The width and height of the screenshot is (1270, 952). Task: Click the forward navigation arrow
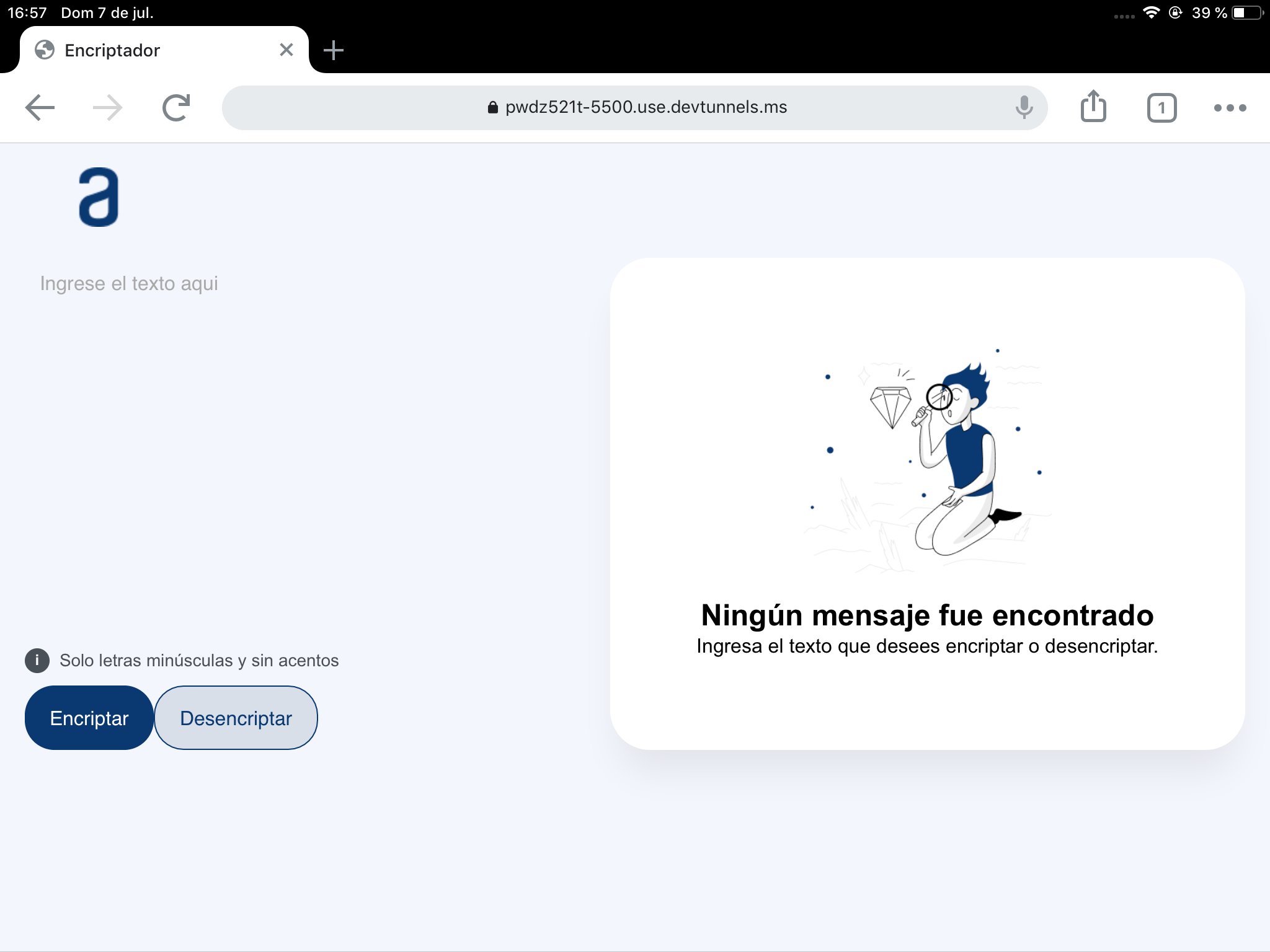pos(107,108)
